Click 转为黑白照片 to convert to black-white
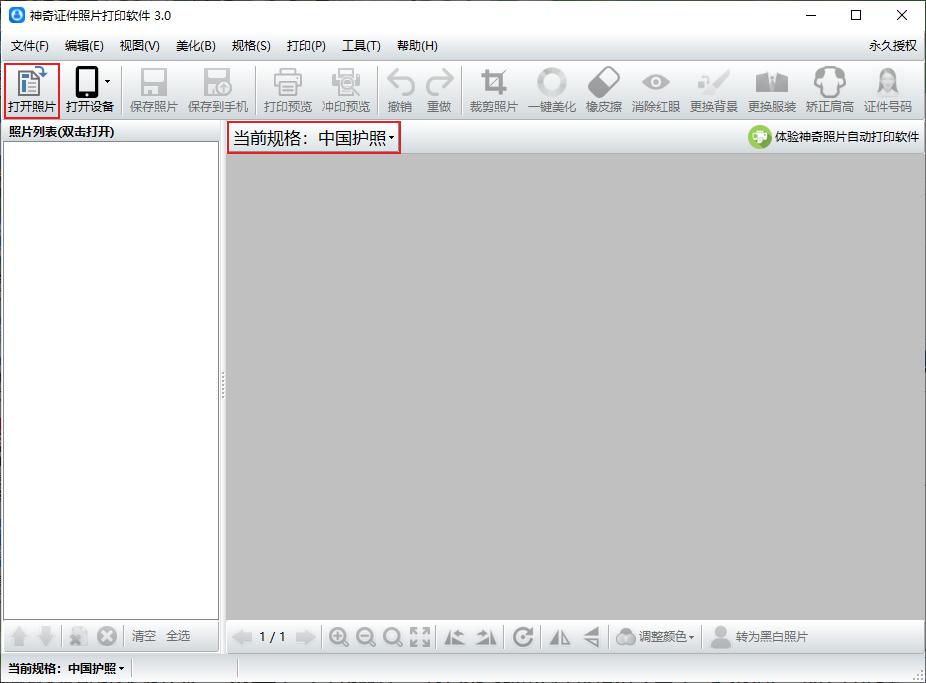This screenshot has width=926, height=683. coord(768,637)
